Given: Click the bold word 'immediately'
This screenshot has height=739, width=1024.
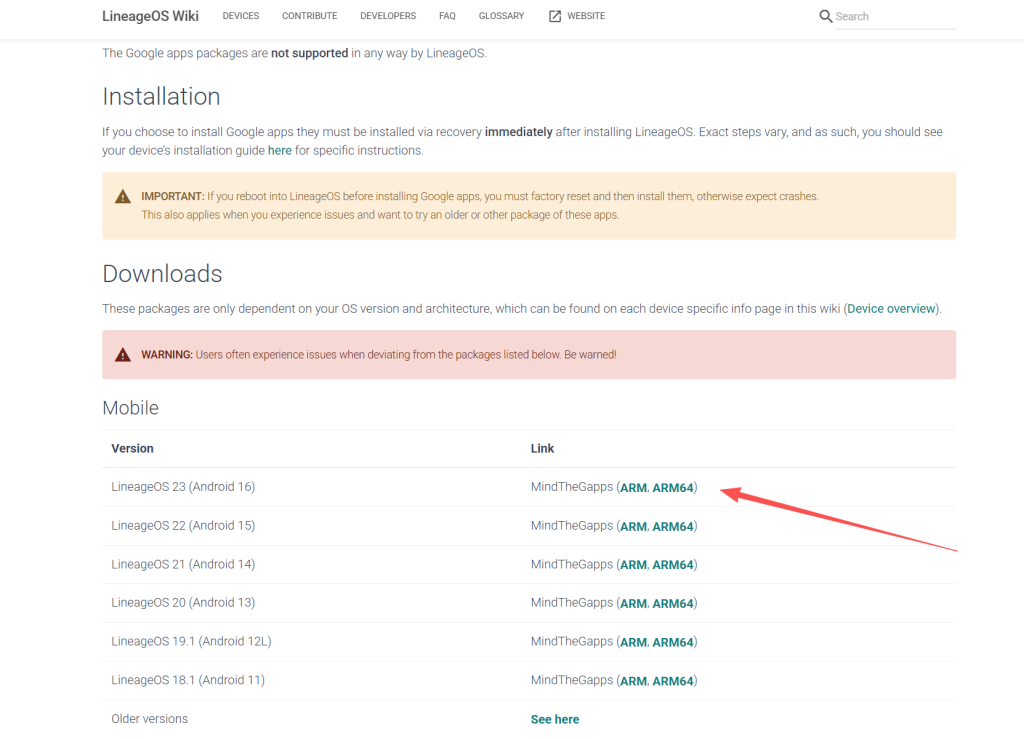Looking at the screenshot, I should coord(519,132).
